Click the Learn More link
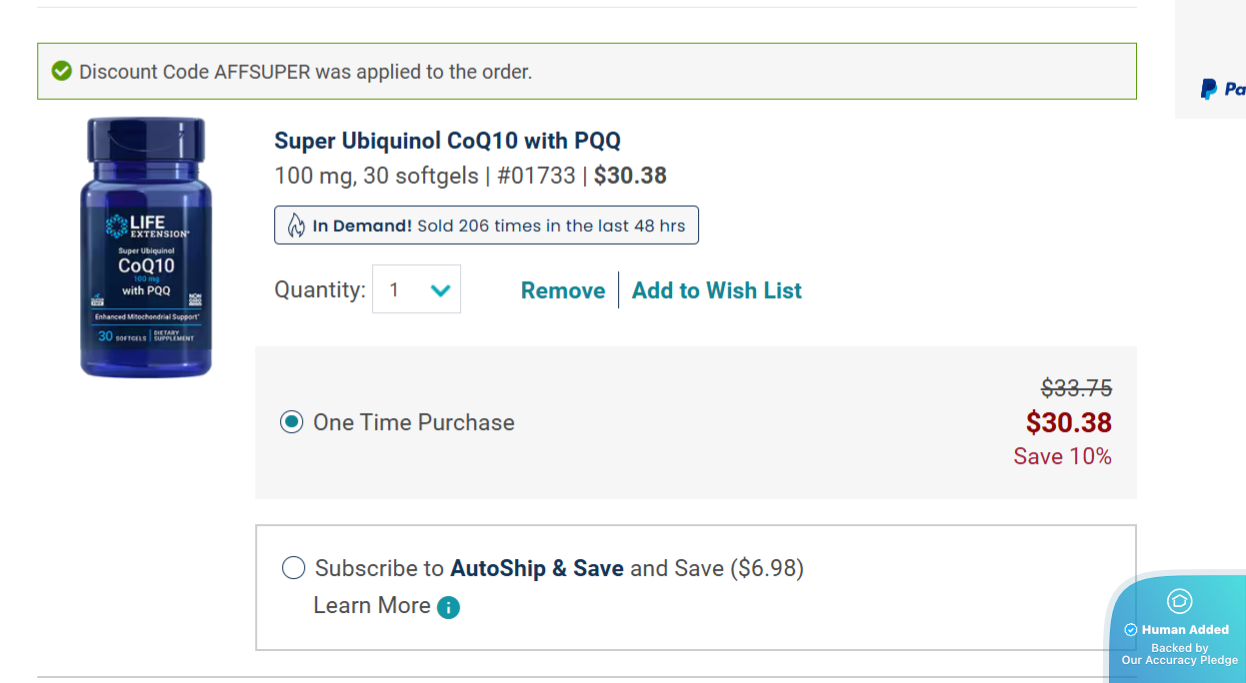This screenshot has width=1246, height=683. pos(372,605)
